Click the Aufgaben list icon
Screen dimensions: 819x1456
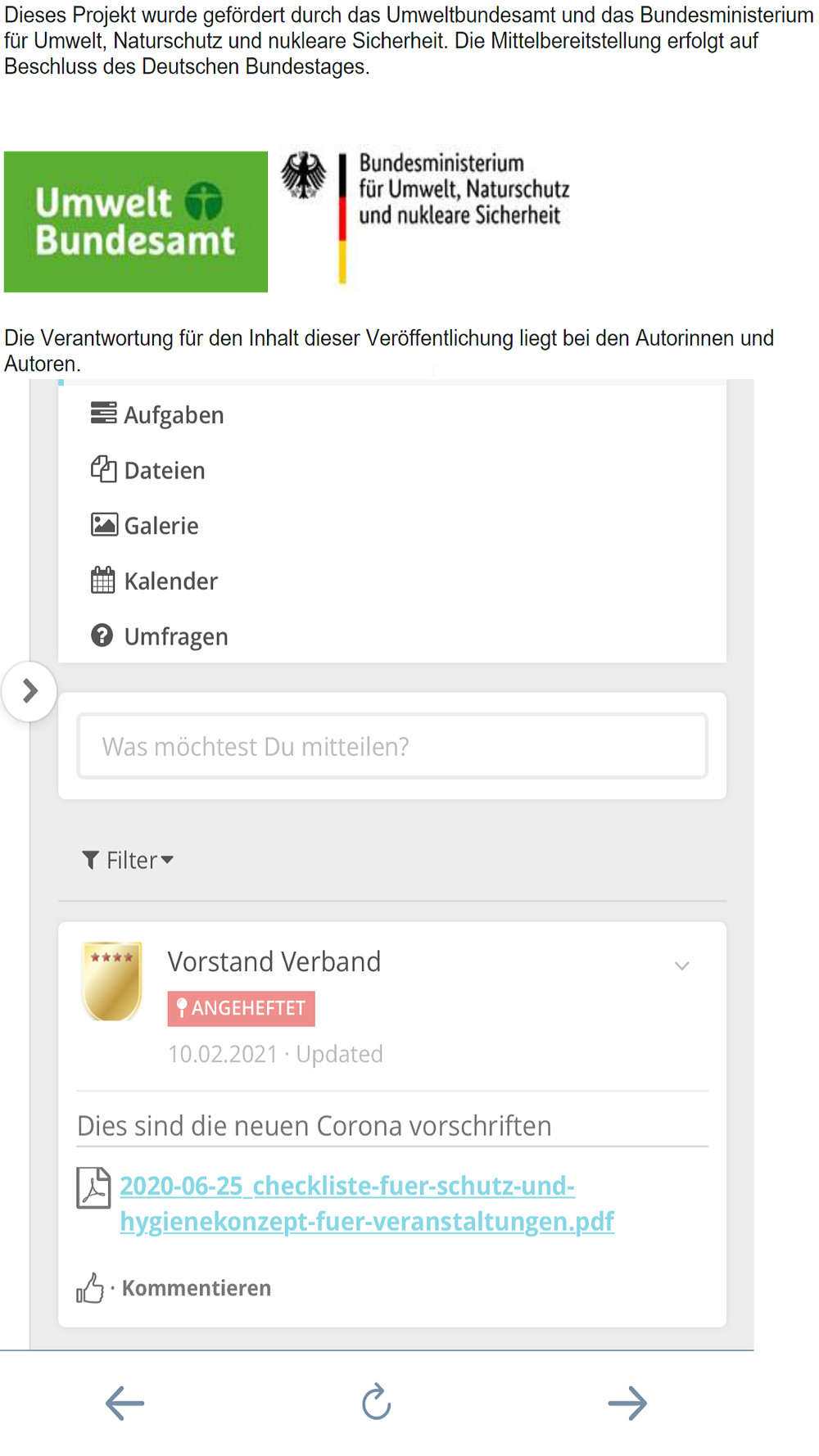pos(103,414)
